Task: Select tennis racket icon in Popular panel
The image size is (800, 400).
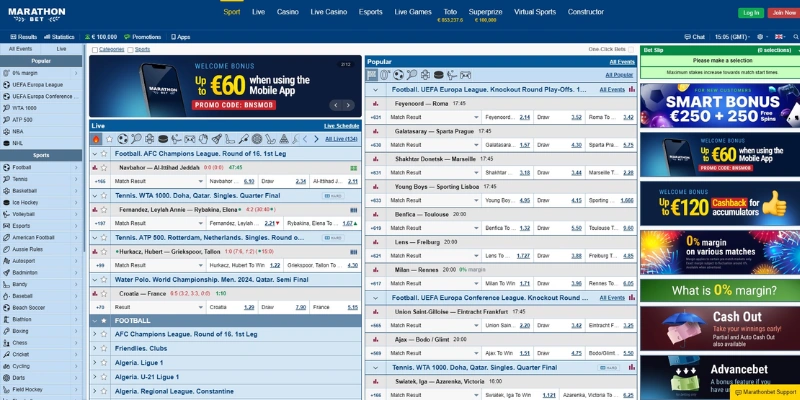Action: pyautogui.click(x=412, y=75)
